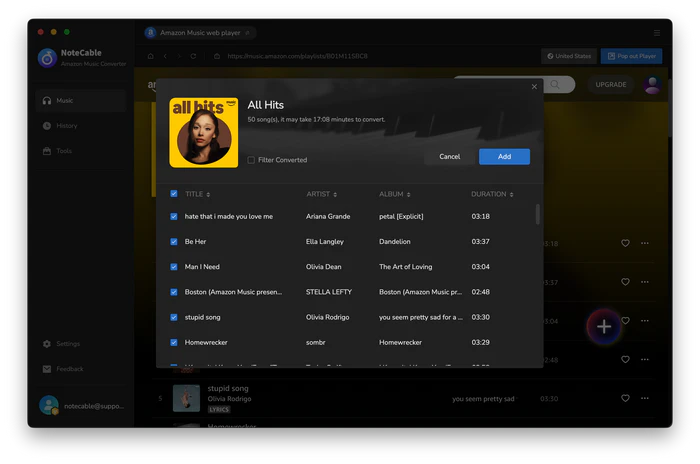
Task: Open the Music section in sidebar
Action: click(81, 100)
